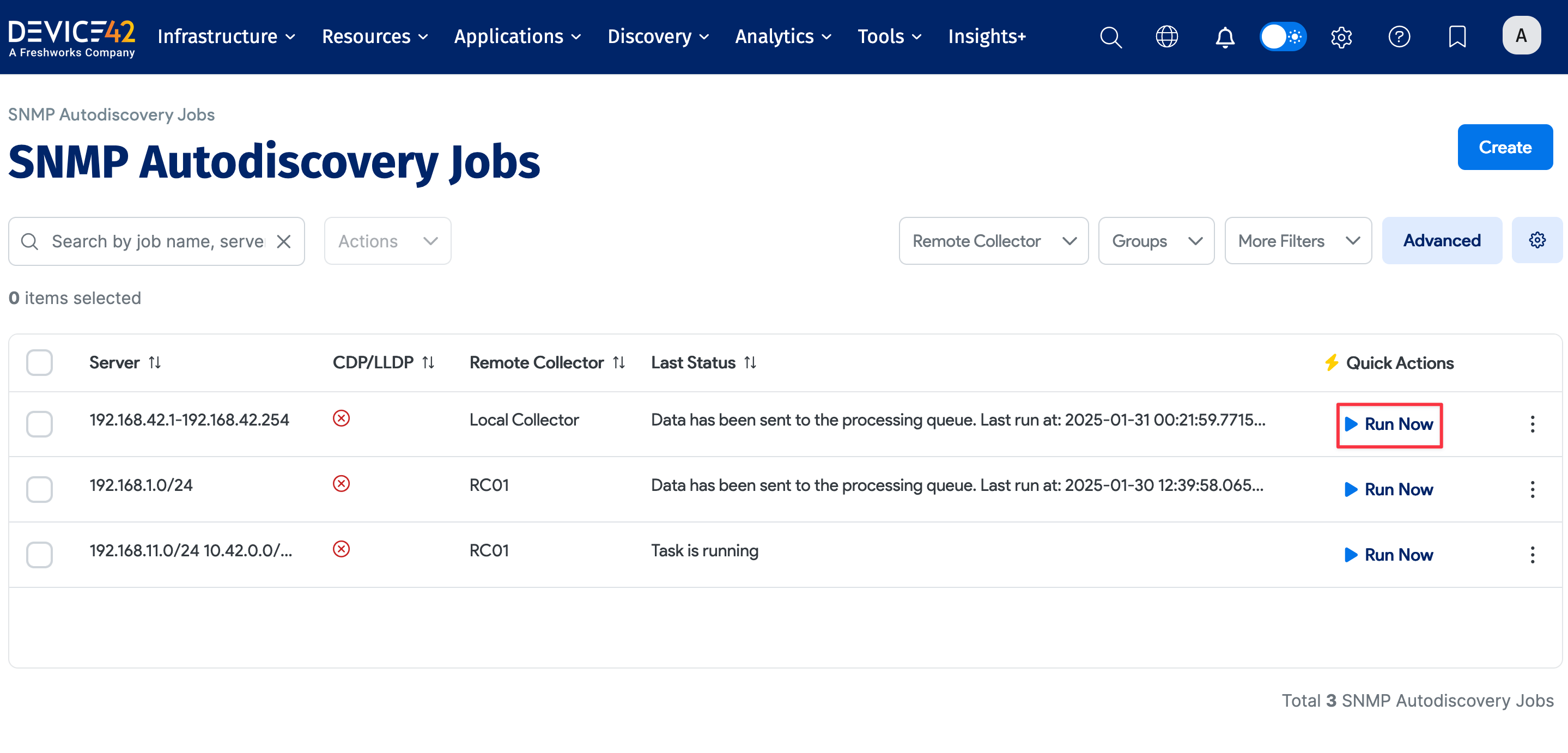Open the Actions dropdown
This screenshot has width=1568, height=753.
[387, 240]
